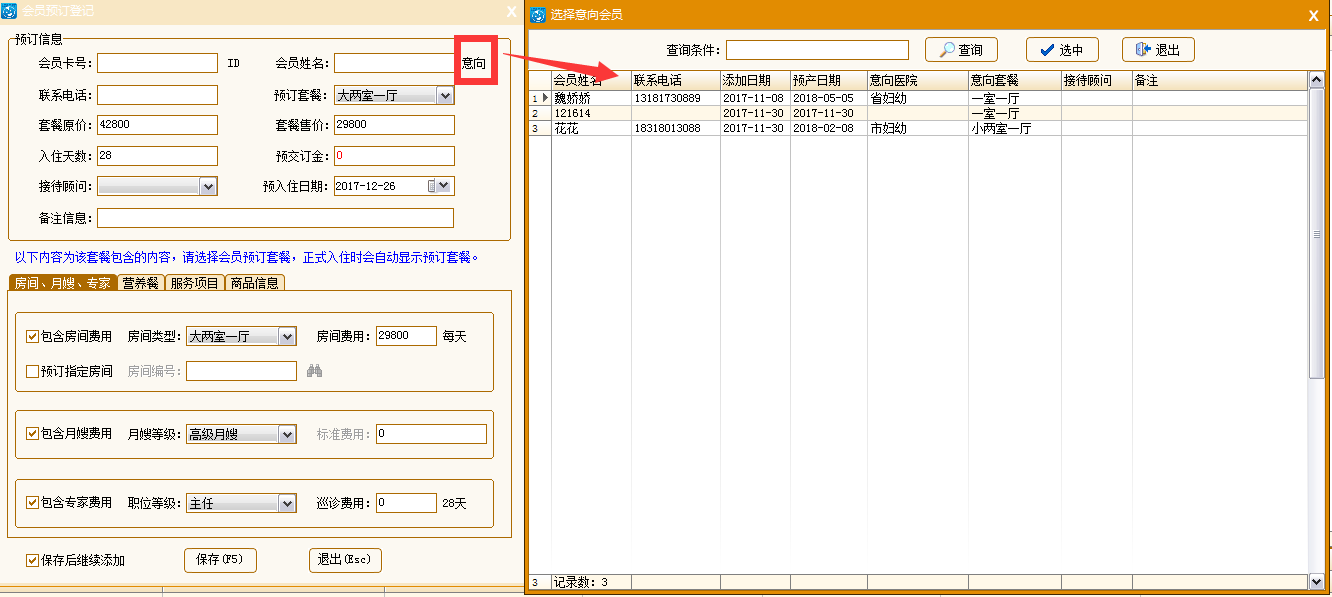
Task: Click the app icon in 选择意向会员 title bar
Action: coord(538,14)
